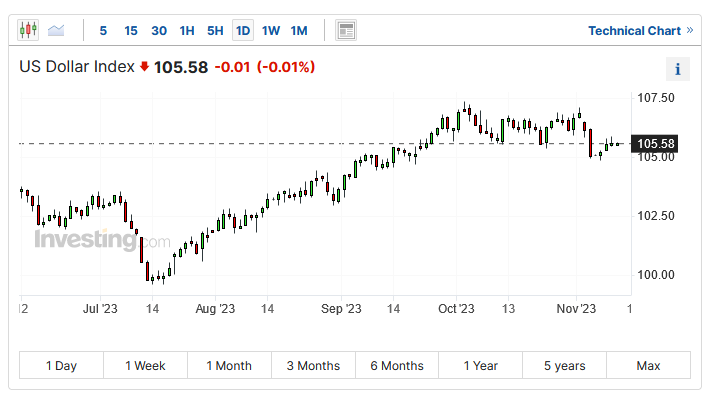View the 1 Year range
This screenshot has height=401, width=710.
click(x=480, y=365)
